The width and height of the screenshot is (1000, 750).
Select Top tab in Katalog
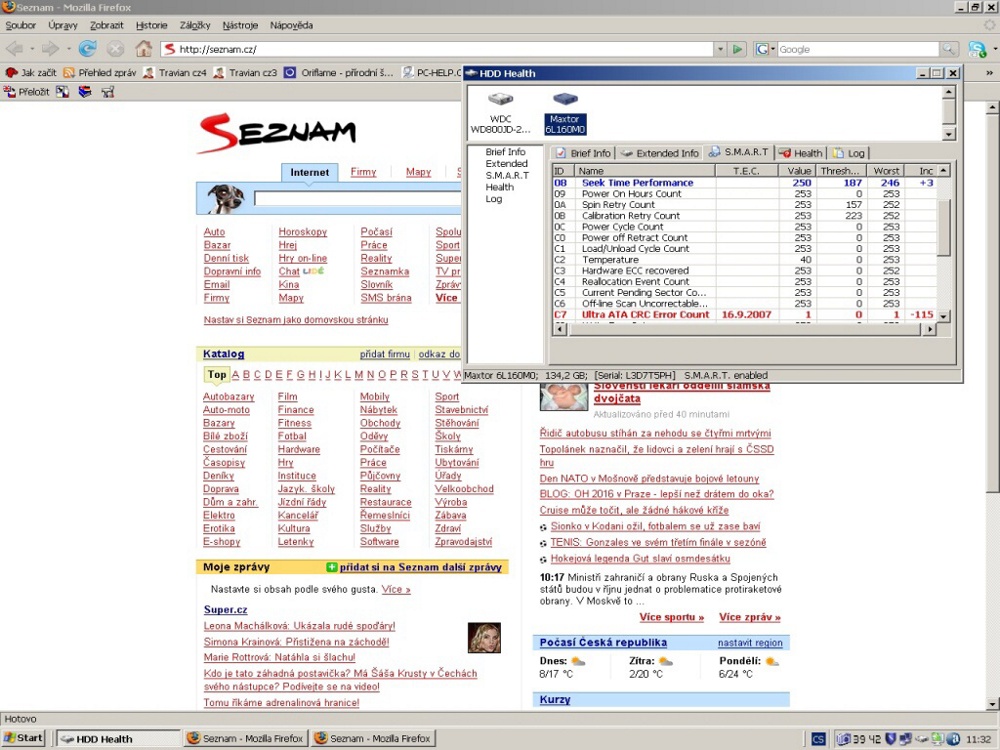[x=217, y=375]
